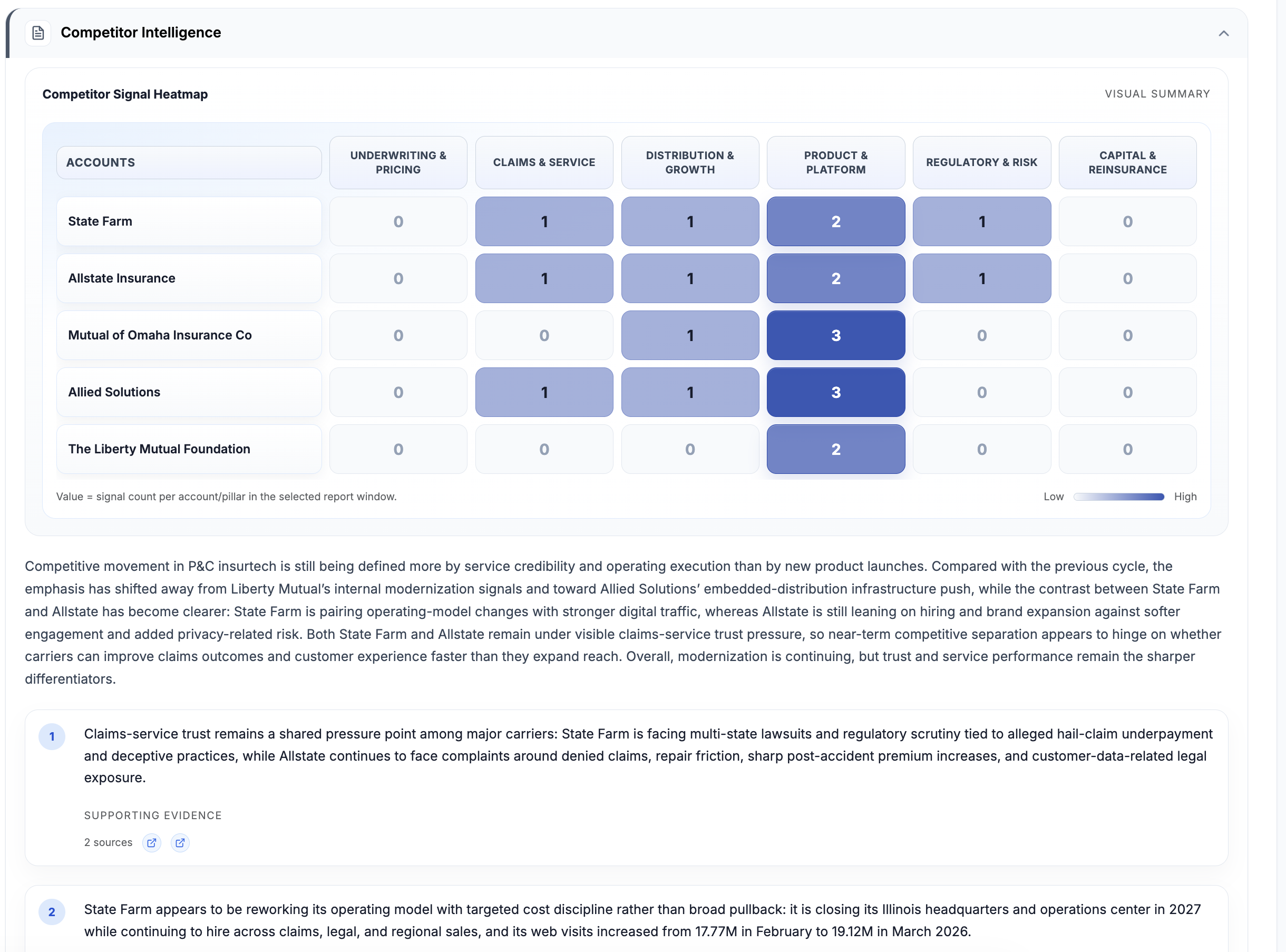Click the Accounts header cell
This screenshot has width=1286, height=952.
coord(189,162)
